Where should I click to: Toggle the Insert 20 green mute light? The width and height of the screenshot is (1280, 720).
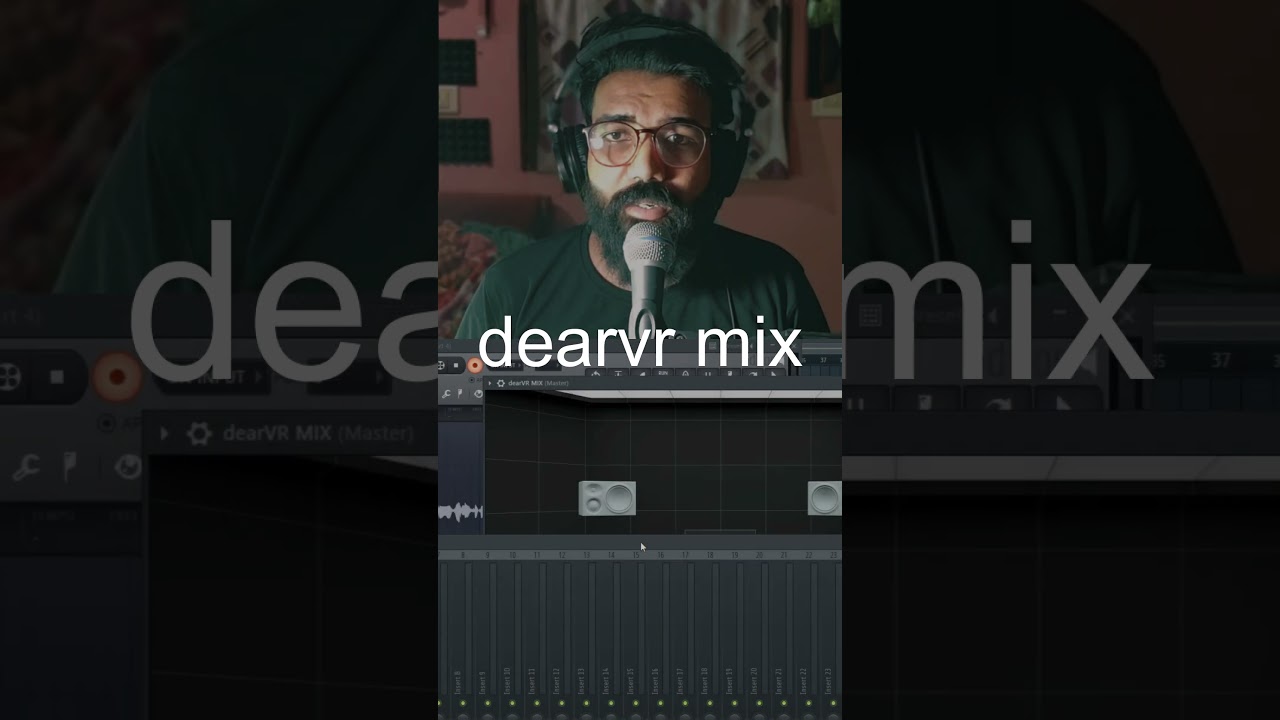pyautogui.click(x=758, y=704)
